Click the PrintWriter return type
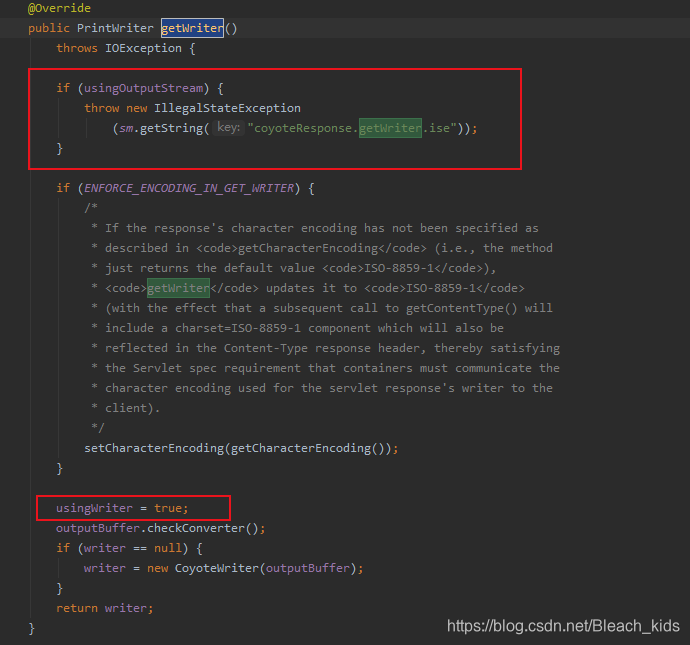Image resolution: width=690 pixels, height=645 pixels. pyautogui.click(x=115, y=28)
